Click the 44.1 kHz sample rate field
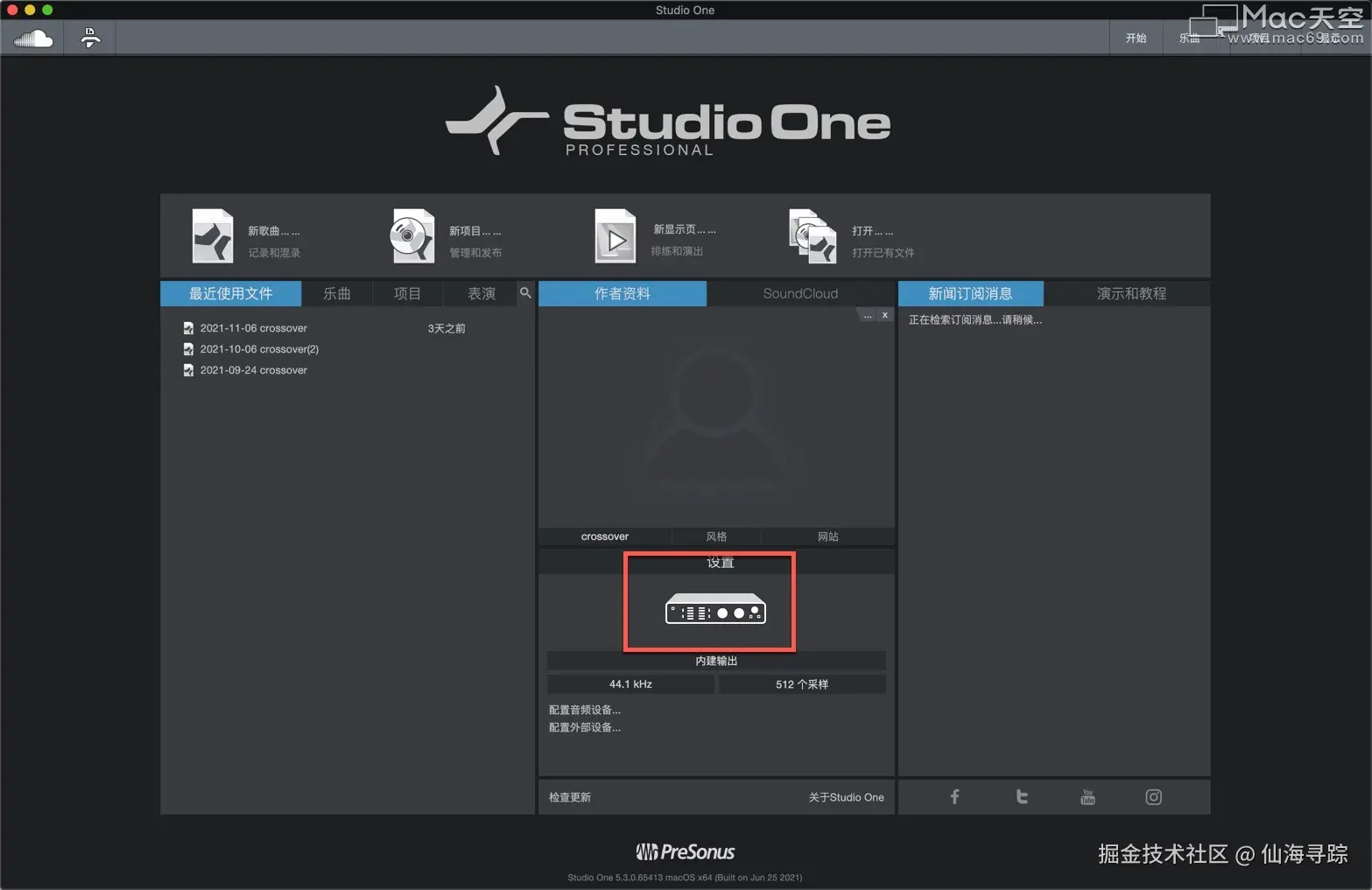1372x890 pixels. (x=630, y=684)
